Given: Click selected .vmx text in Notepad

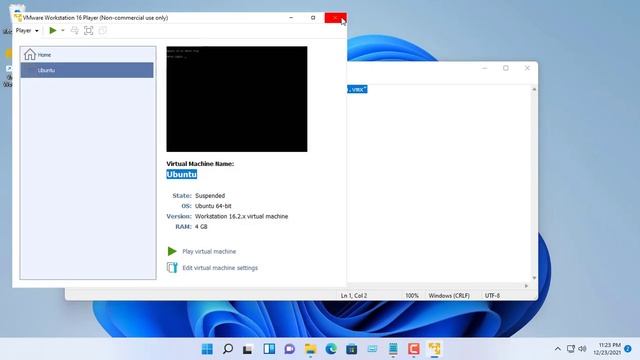Looking at the screenshot, I should coord(357,89).
